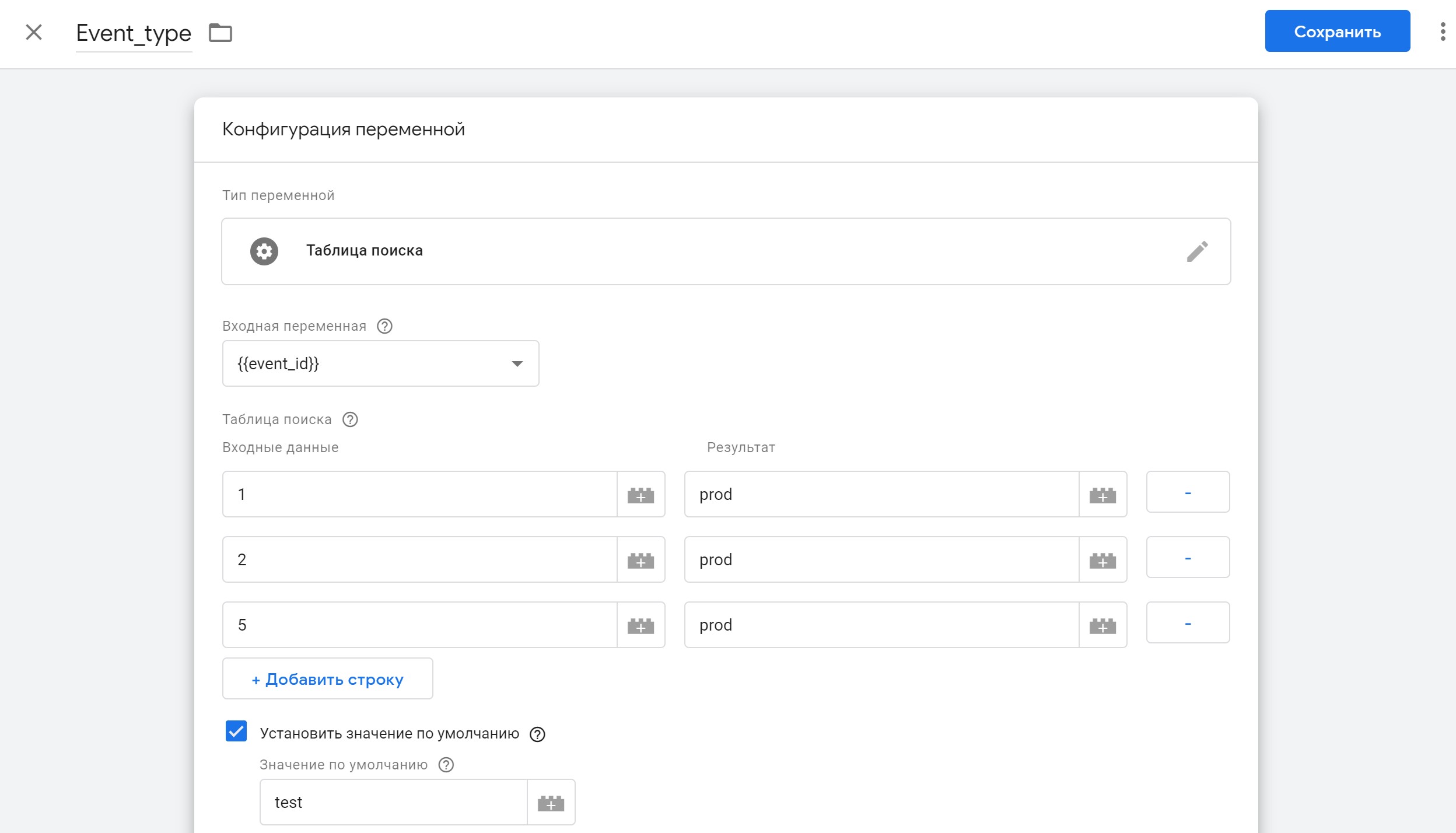The height and width of the screenshot is (833, 1456).
Task: Open the three-dot more options menu
Action: click(1443, 32)
